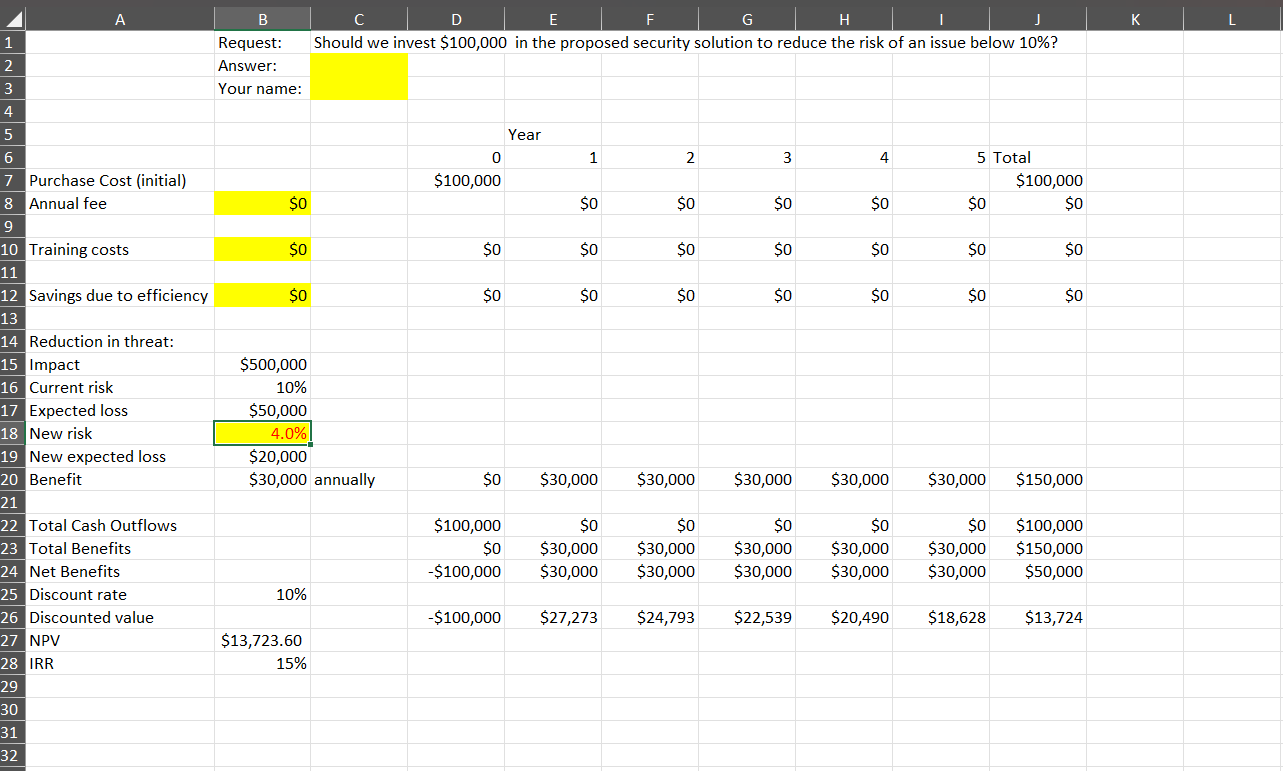Click the Discounted value total $13,724
Image resolution: width=1283 pixels, height=771 pixels.
pyautogui.click(x=1038, y=618)
